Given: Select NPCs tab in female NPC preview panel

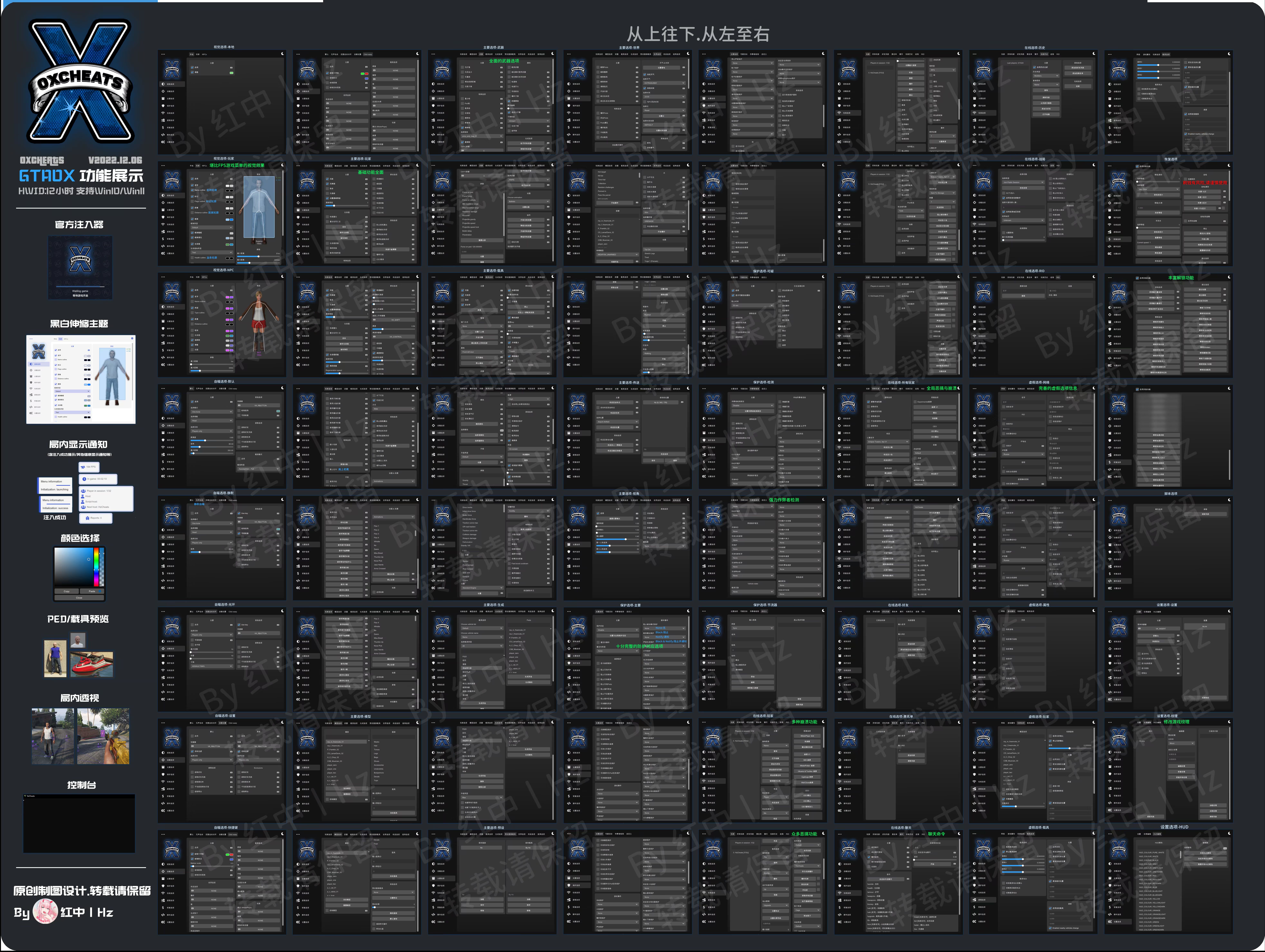Looking at the screenshot, I should (x=205, y=277).
